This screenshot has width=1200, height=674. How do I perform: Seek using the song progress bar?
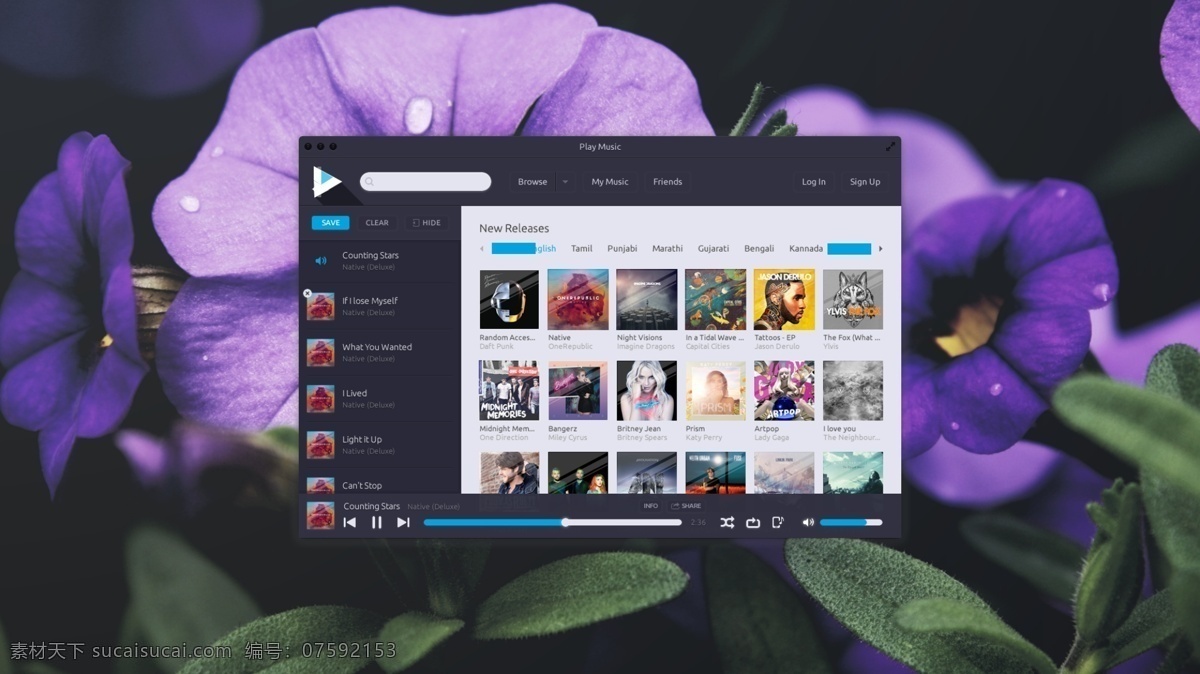(x=553, y=522)
